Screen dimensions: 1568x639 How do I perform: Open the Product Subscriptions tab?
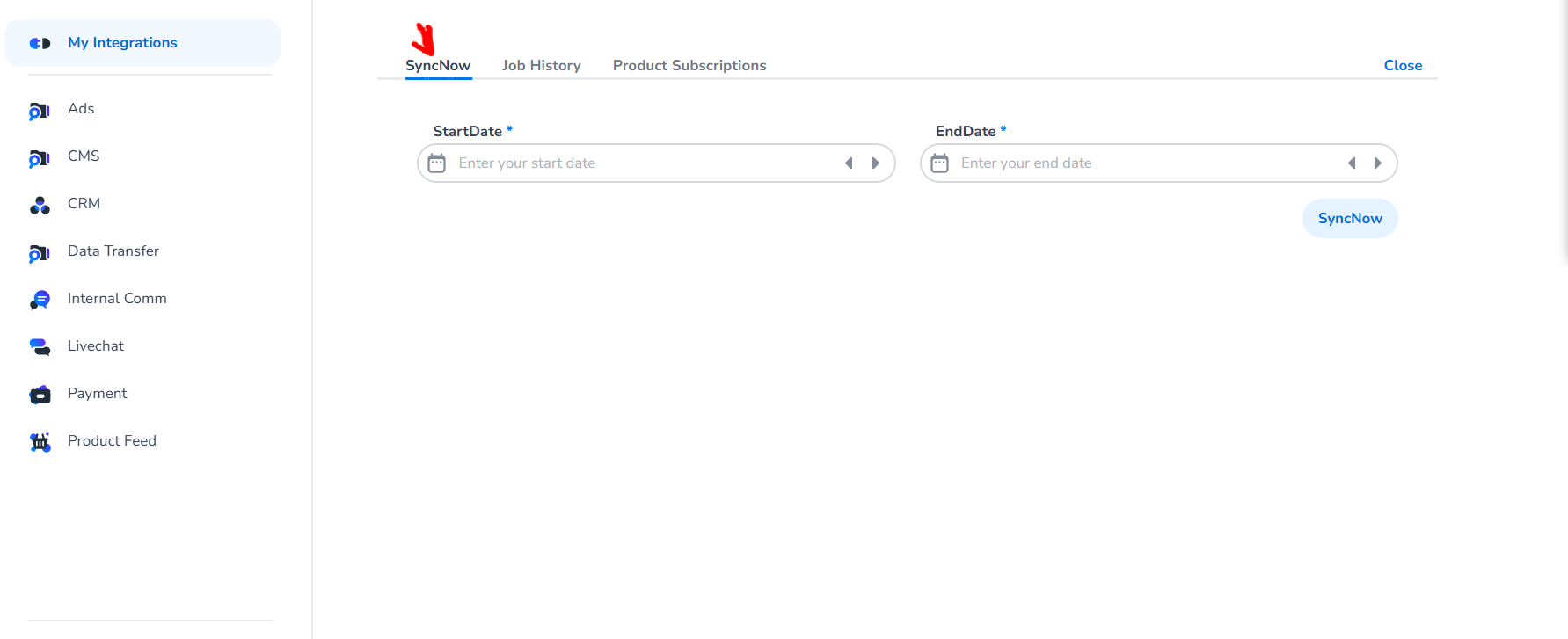coord(689,66)
